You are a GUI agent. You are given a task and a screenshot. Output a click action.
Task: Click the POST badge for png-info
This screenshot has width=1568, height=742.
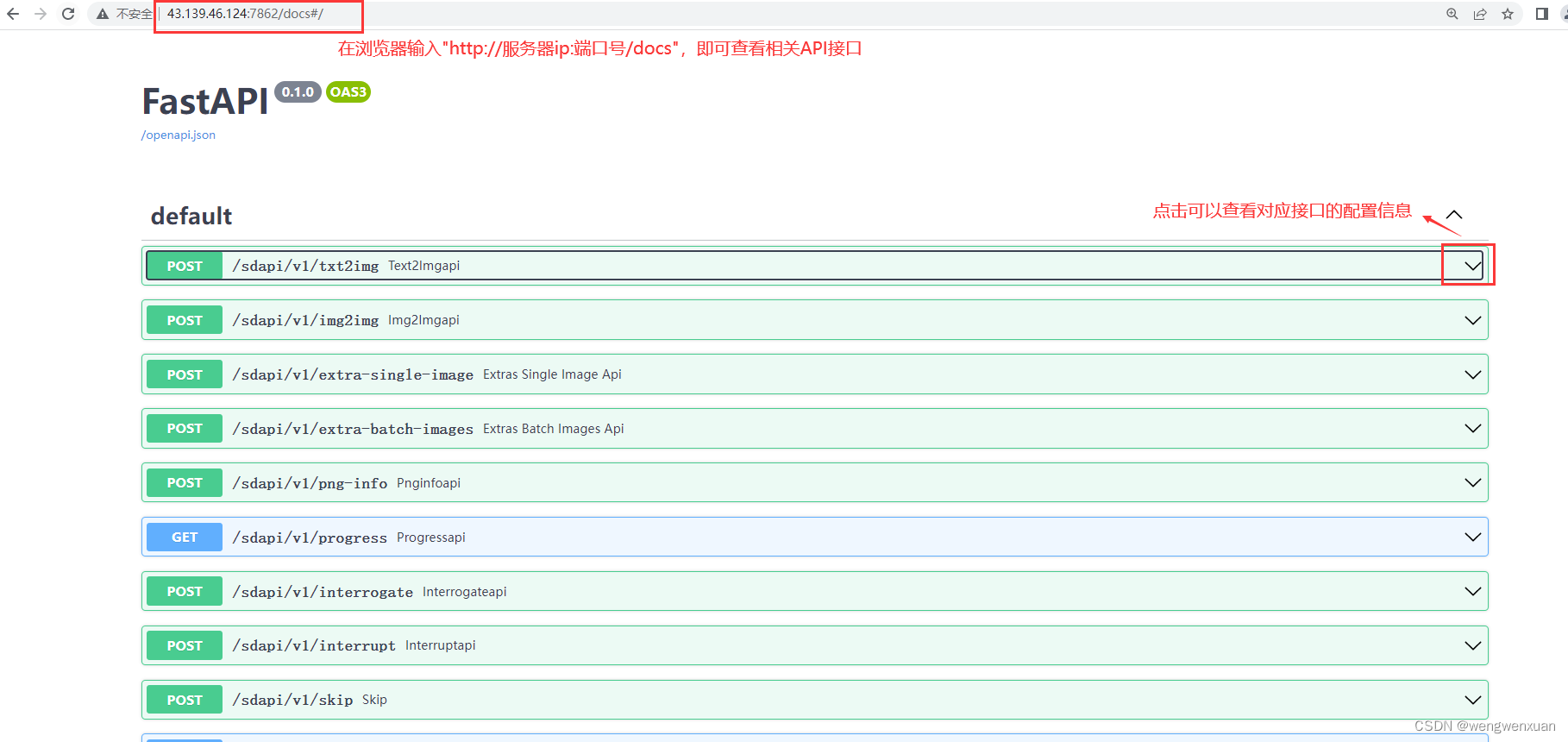coord(185,483)
